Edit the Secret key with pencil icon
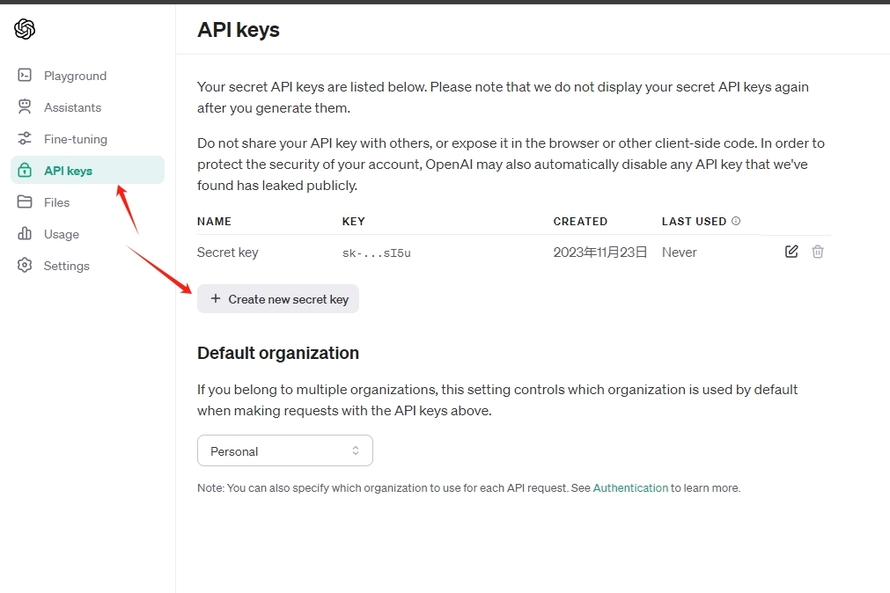 point(791,251)
